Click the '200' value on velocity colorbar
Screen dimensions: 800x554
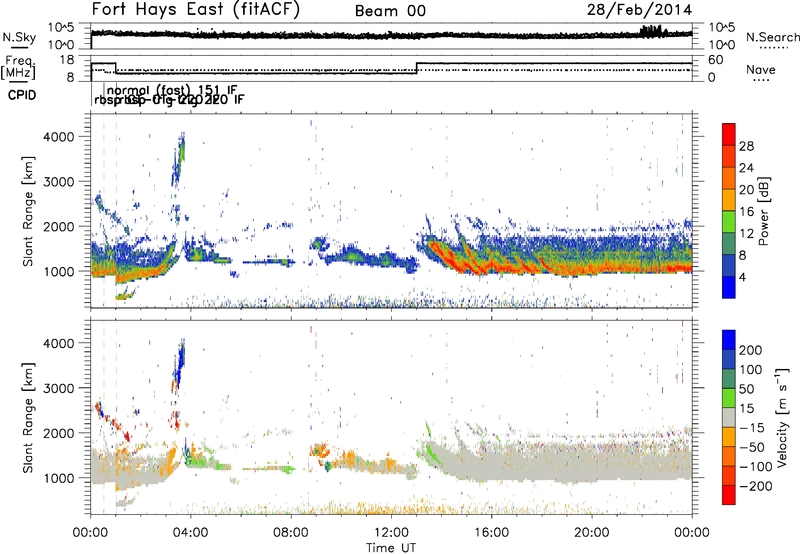(751, 350)
